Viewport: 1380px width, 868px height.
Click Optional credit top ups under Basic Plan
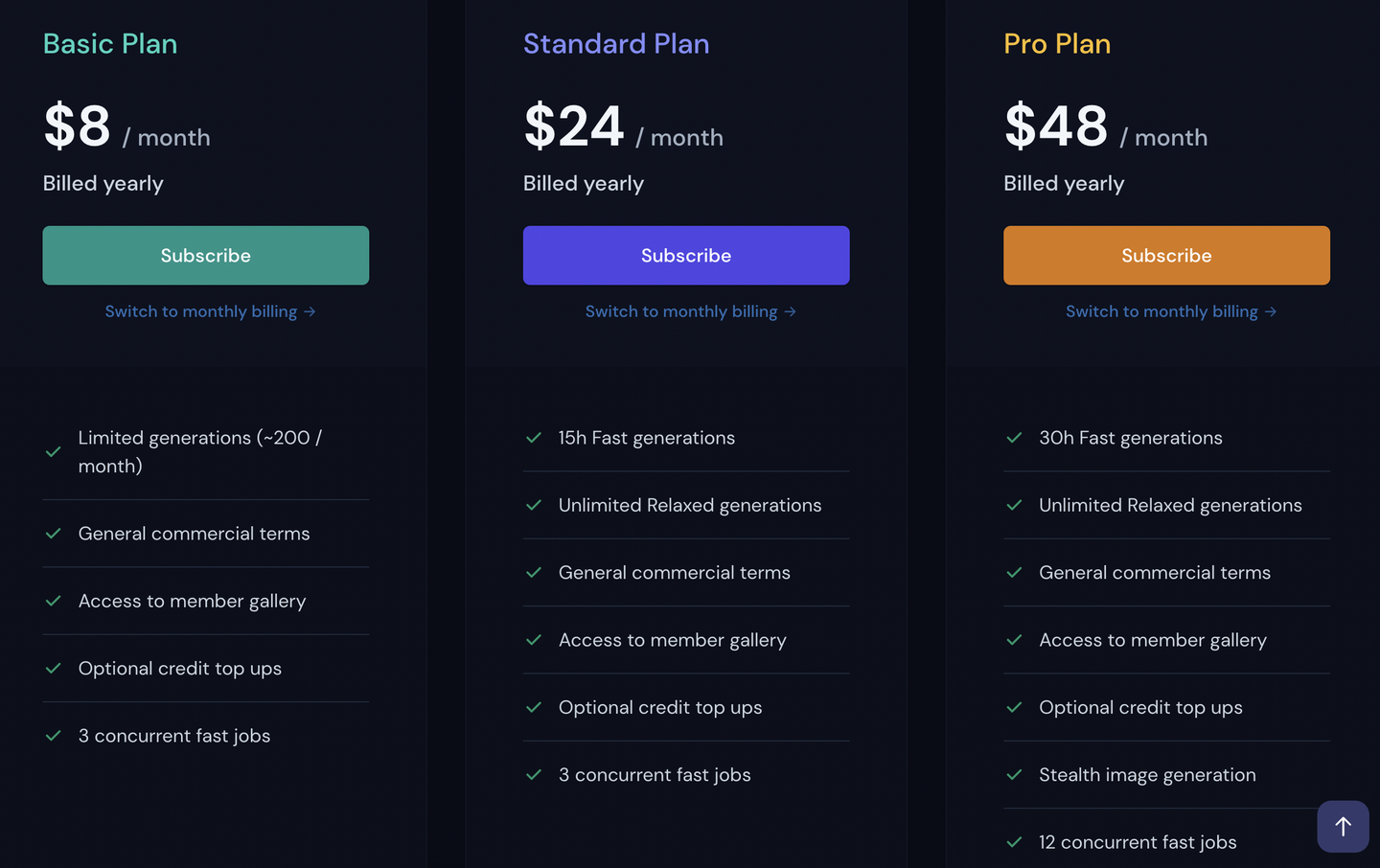[x=180, y=669]
